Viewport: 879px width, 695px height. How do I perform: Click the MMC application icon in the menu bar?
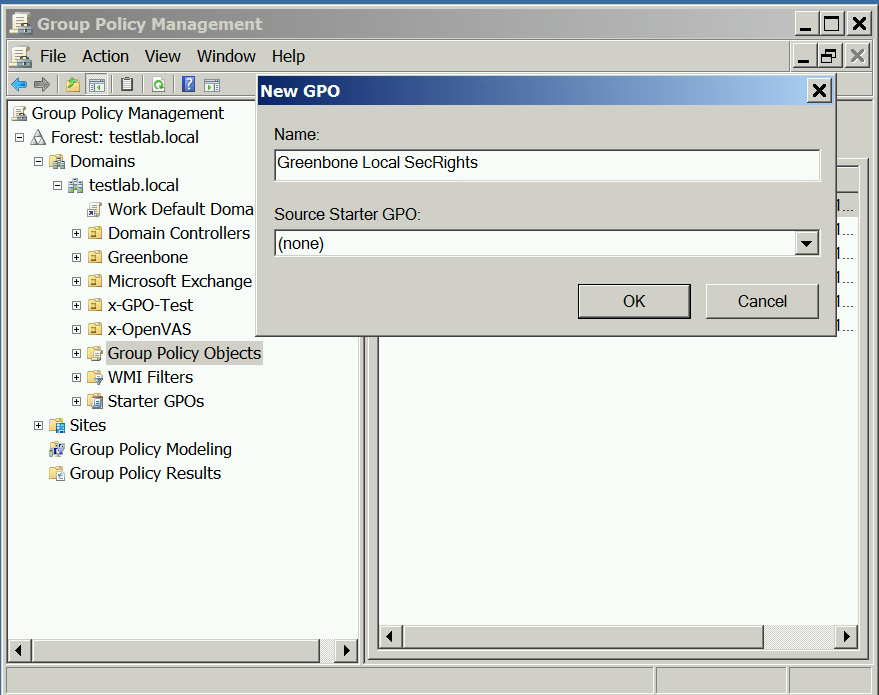[21, 57]
